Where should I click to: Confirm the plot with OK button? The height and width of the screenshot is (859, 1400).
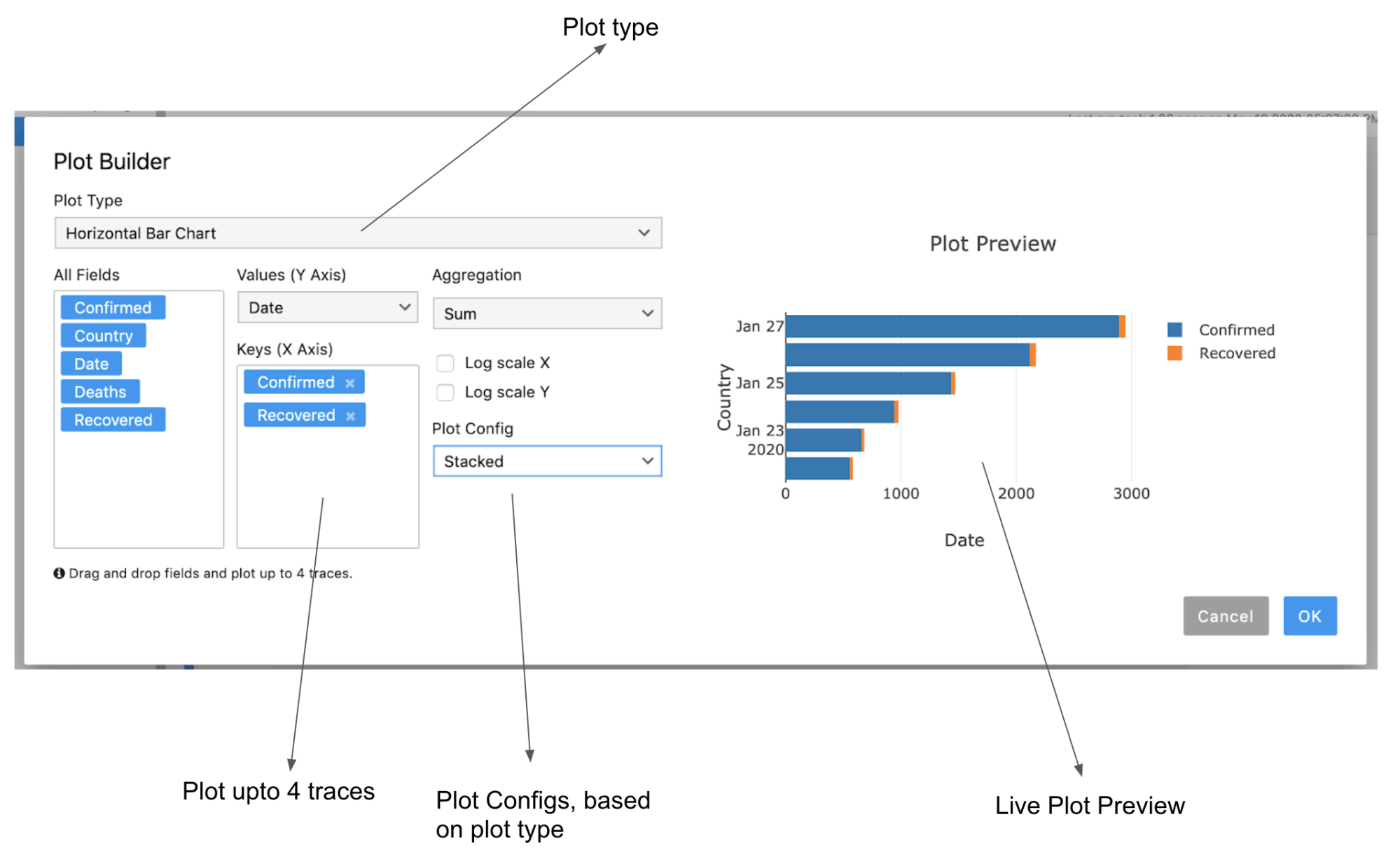1310,616
